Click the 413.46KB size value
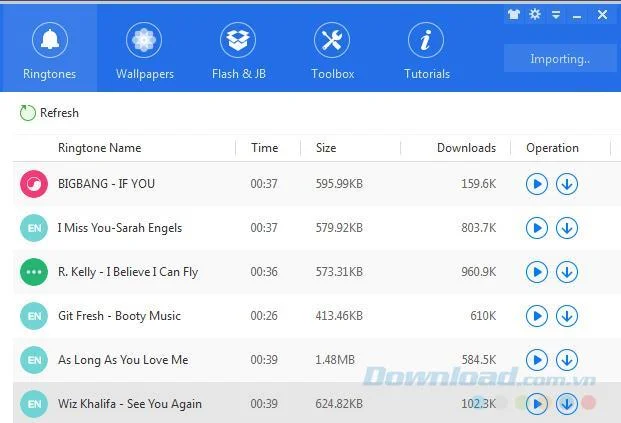 tap(339, 316)
